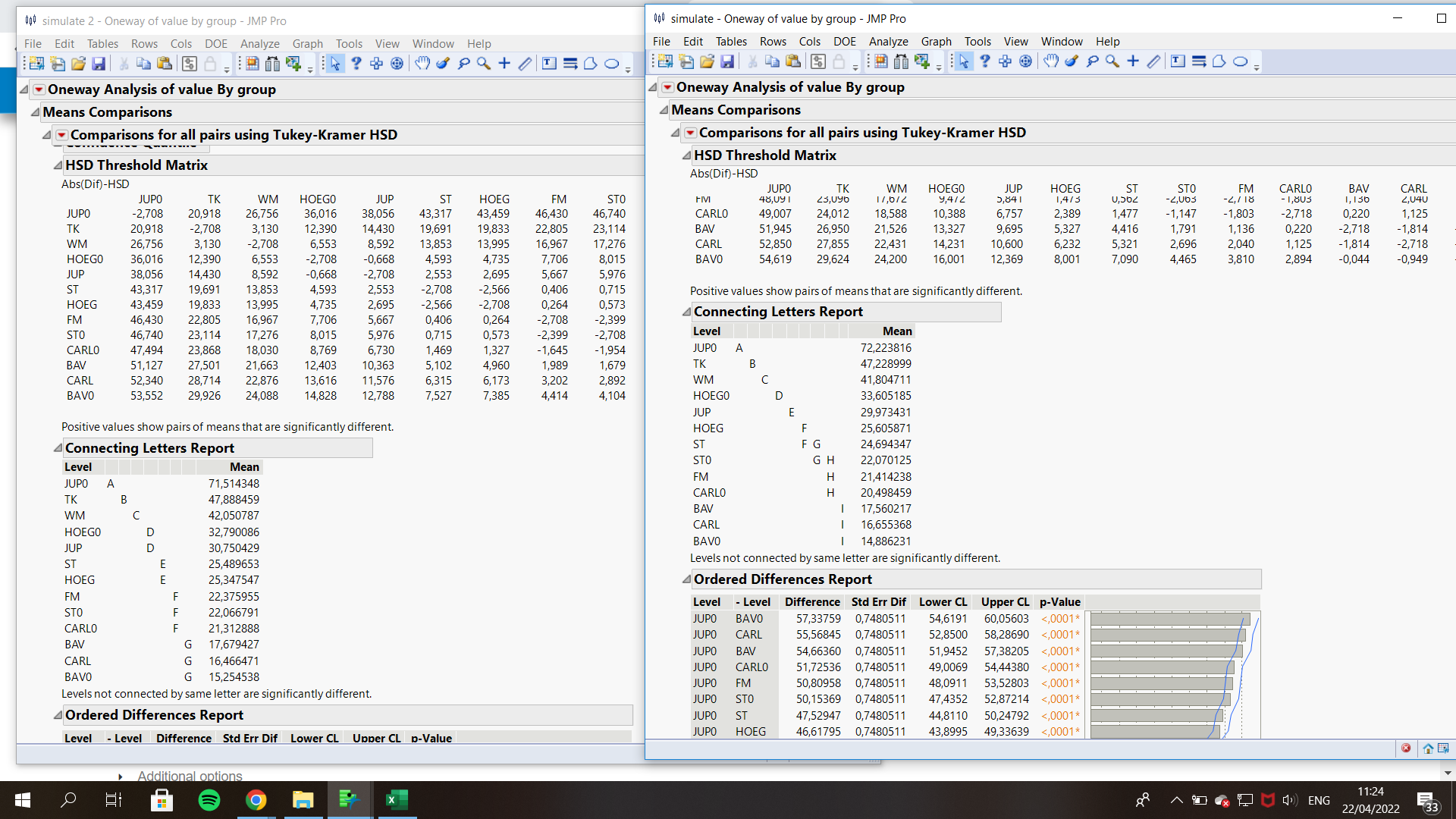
Task: Click the home window icon in status bar
Action: tap(1428, 748)
